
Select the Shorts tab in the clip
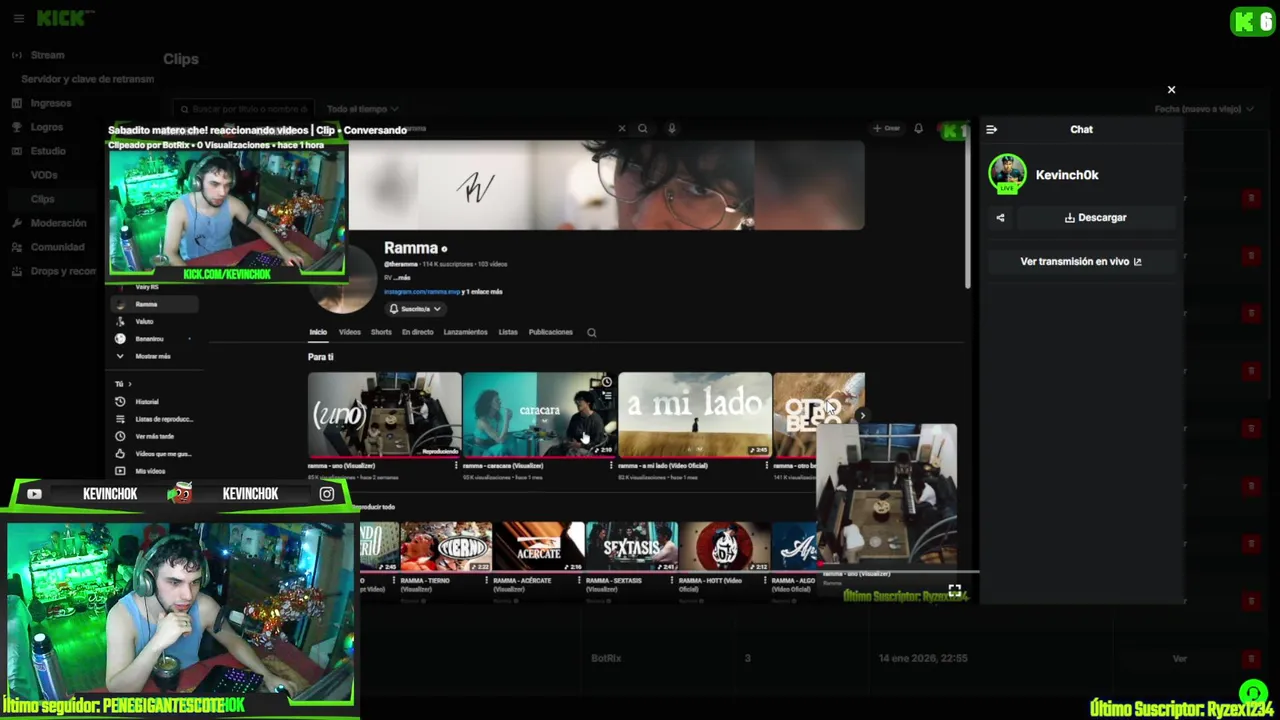point(381,332)
